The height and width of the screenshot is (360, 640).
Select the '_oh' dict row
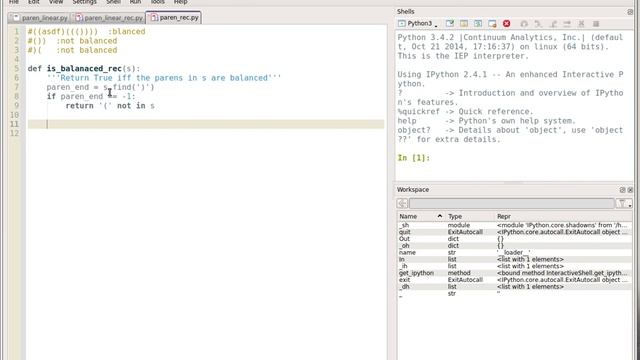point(515,246)
